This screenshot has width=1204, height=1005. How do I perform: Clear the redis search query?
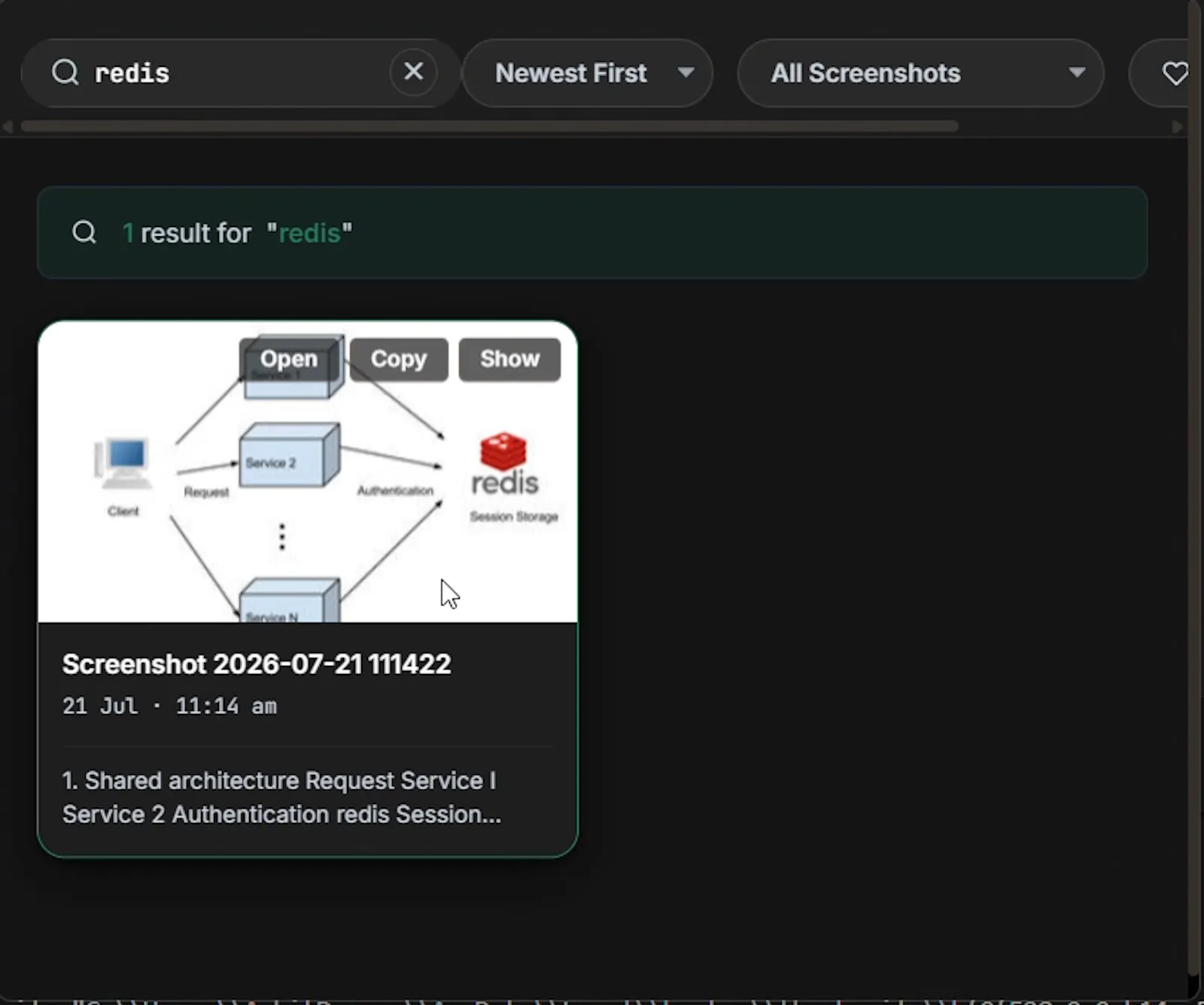pyautogui.click(x=413, y=72)
